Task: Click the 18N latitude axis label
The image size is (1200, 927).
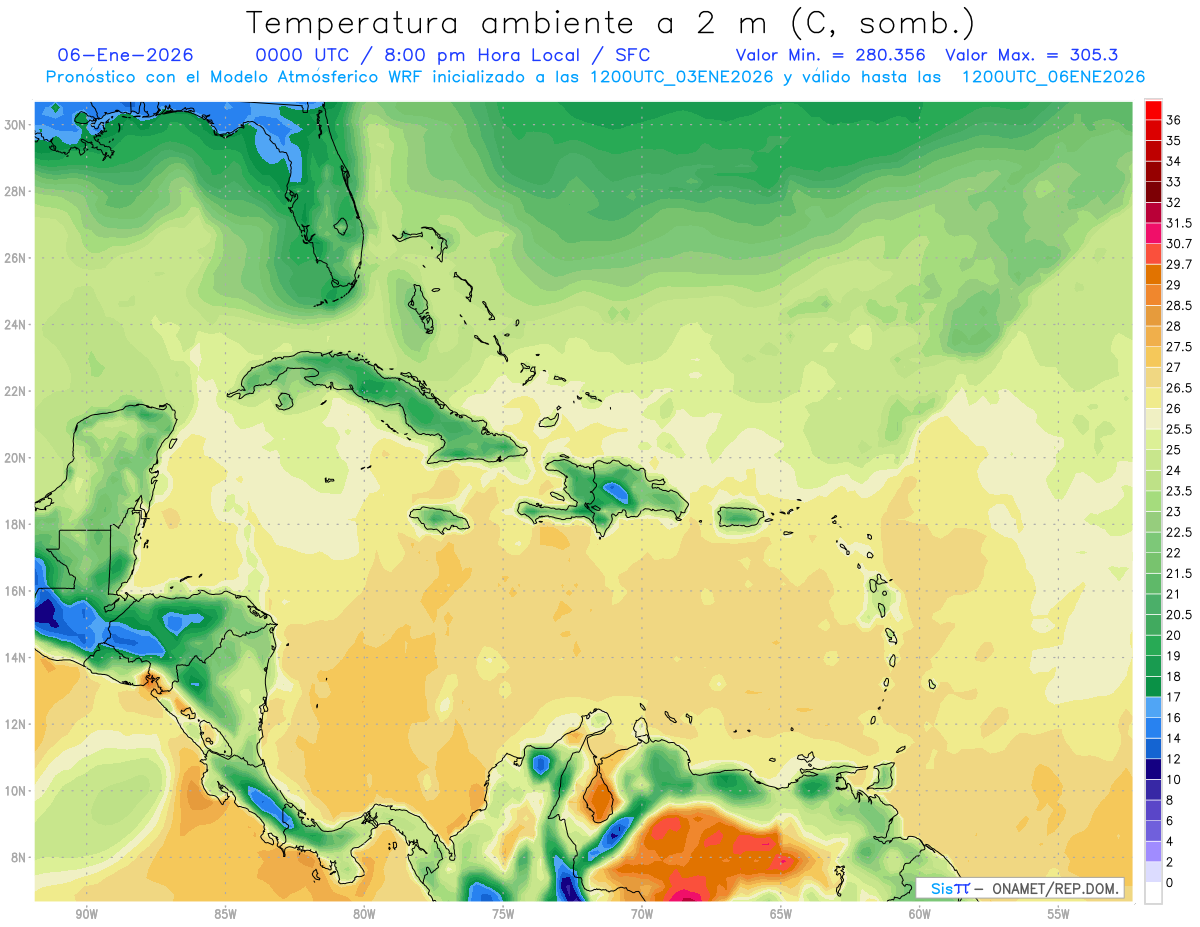Action: [15, 524]
